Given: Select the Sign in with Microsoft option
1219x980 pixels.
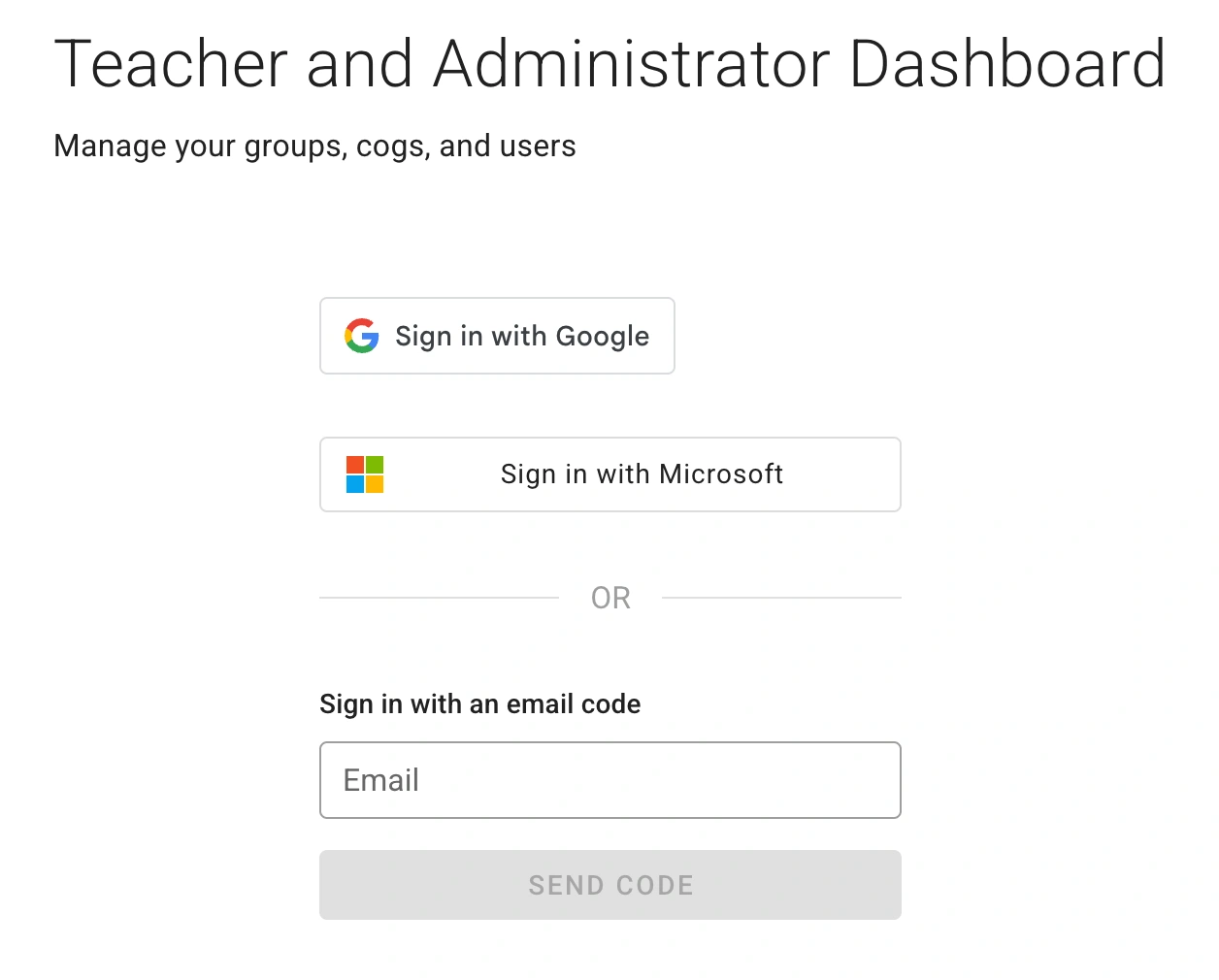Looking at the screenshot, I should [x=609, y=474].
